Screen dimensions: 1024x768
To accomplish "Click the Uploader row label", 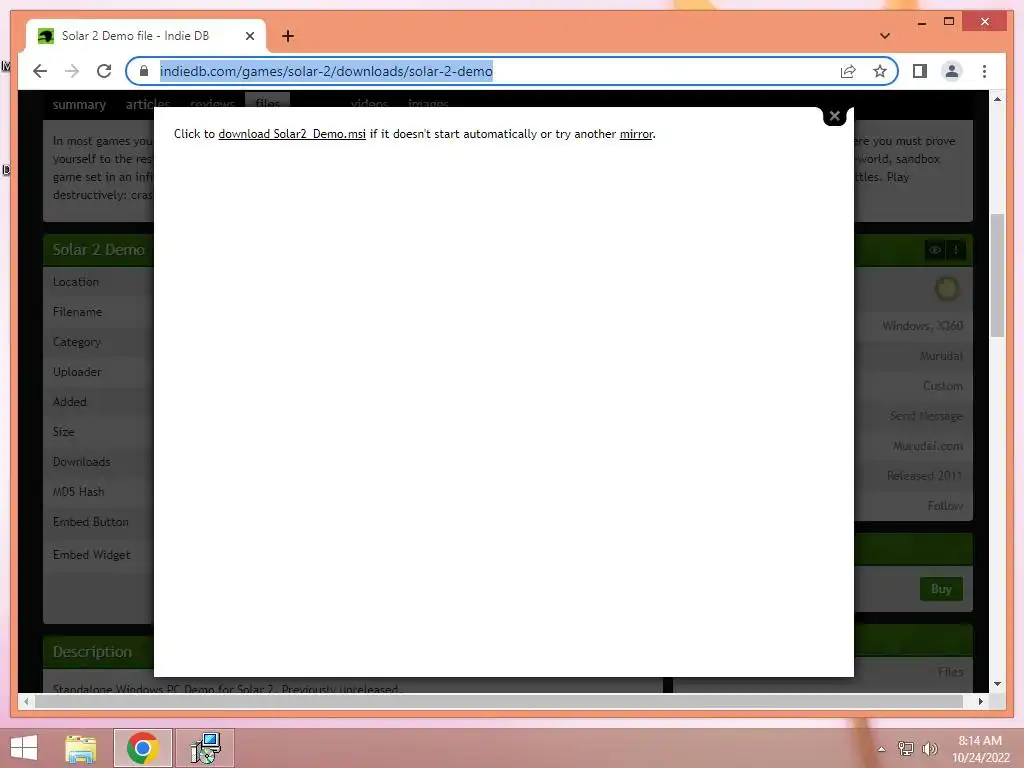I will point(77,372).
